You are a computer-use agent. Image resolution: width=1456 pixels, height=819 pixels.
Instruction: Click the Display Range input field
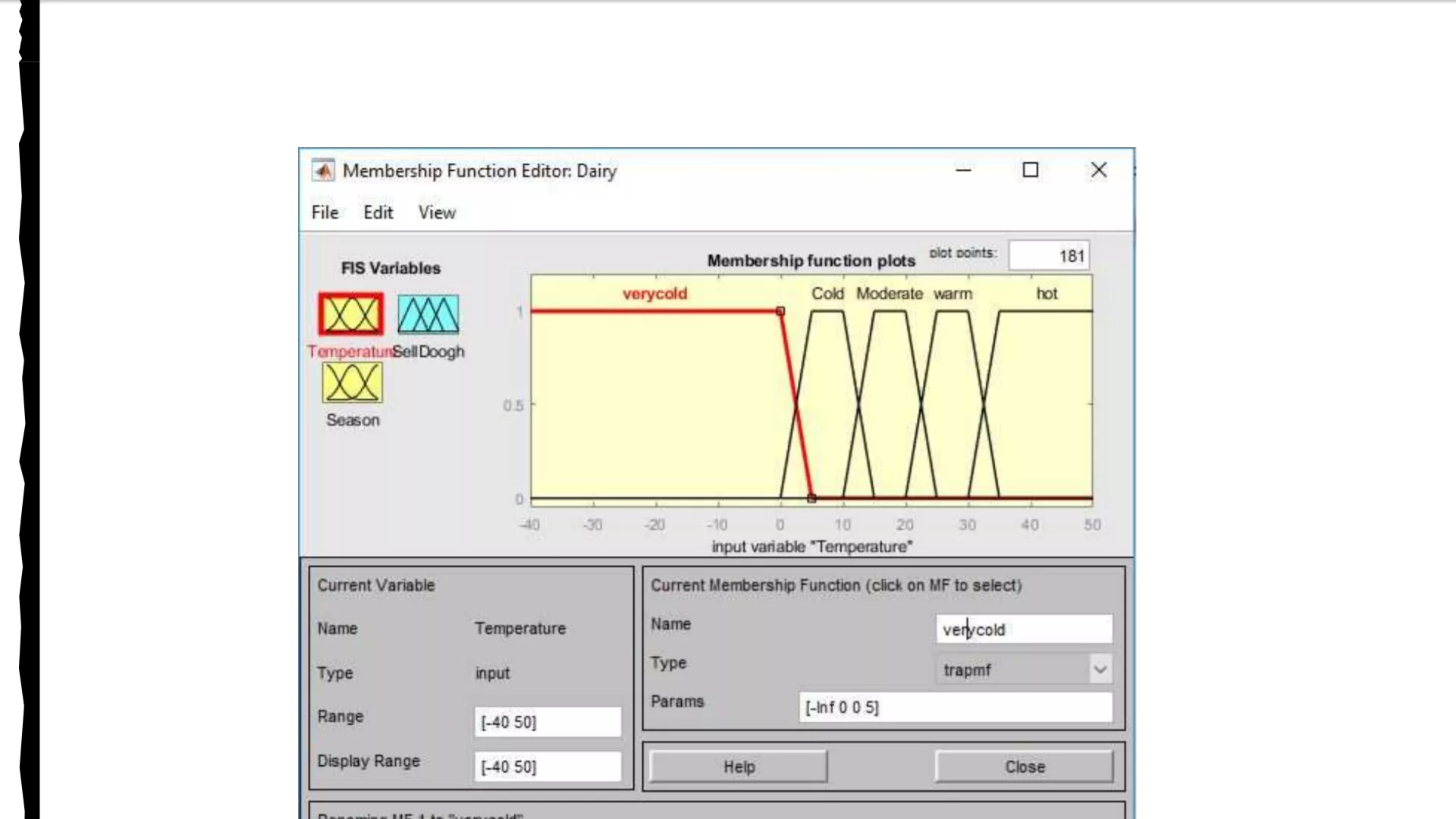pos(547,767)
